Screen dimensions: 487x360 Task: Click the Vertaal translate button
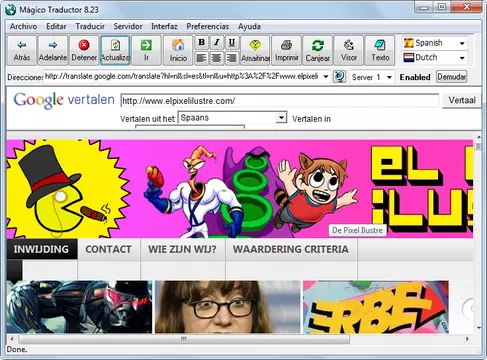pos(462,100)
